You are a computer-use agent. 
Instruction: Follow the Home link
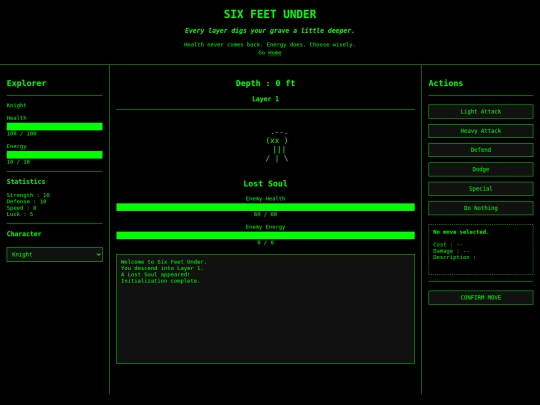point(274,53)
